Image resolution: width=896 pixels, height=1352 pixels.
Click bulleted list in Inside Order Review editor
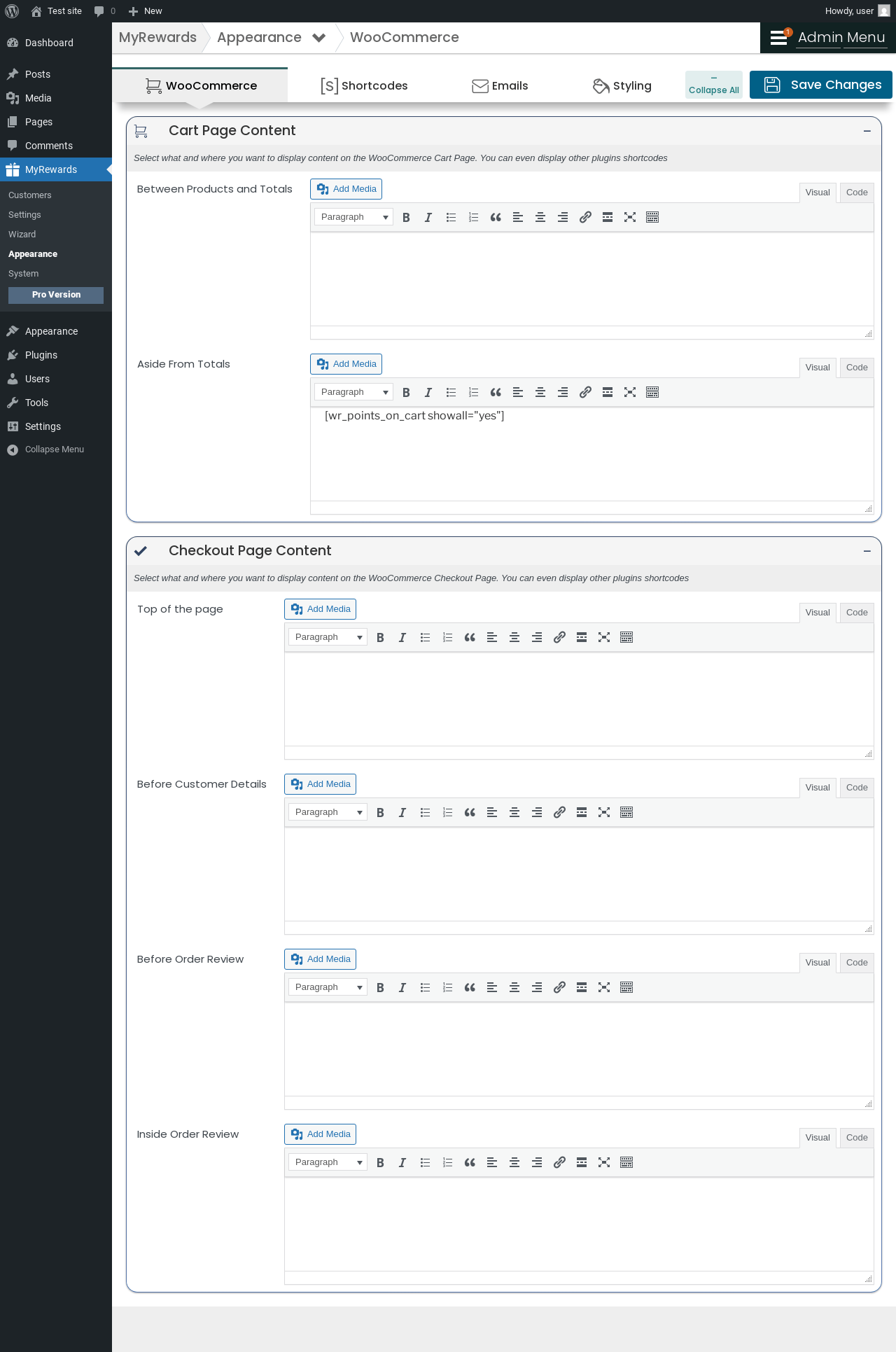[x=425, y=1162]
